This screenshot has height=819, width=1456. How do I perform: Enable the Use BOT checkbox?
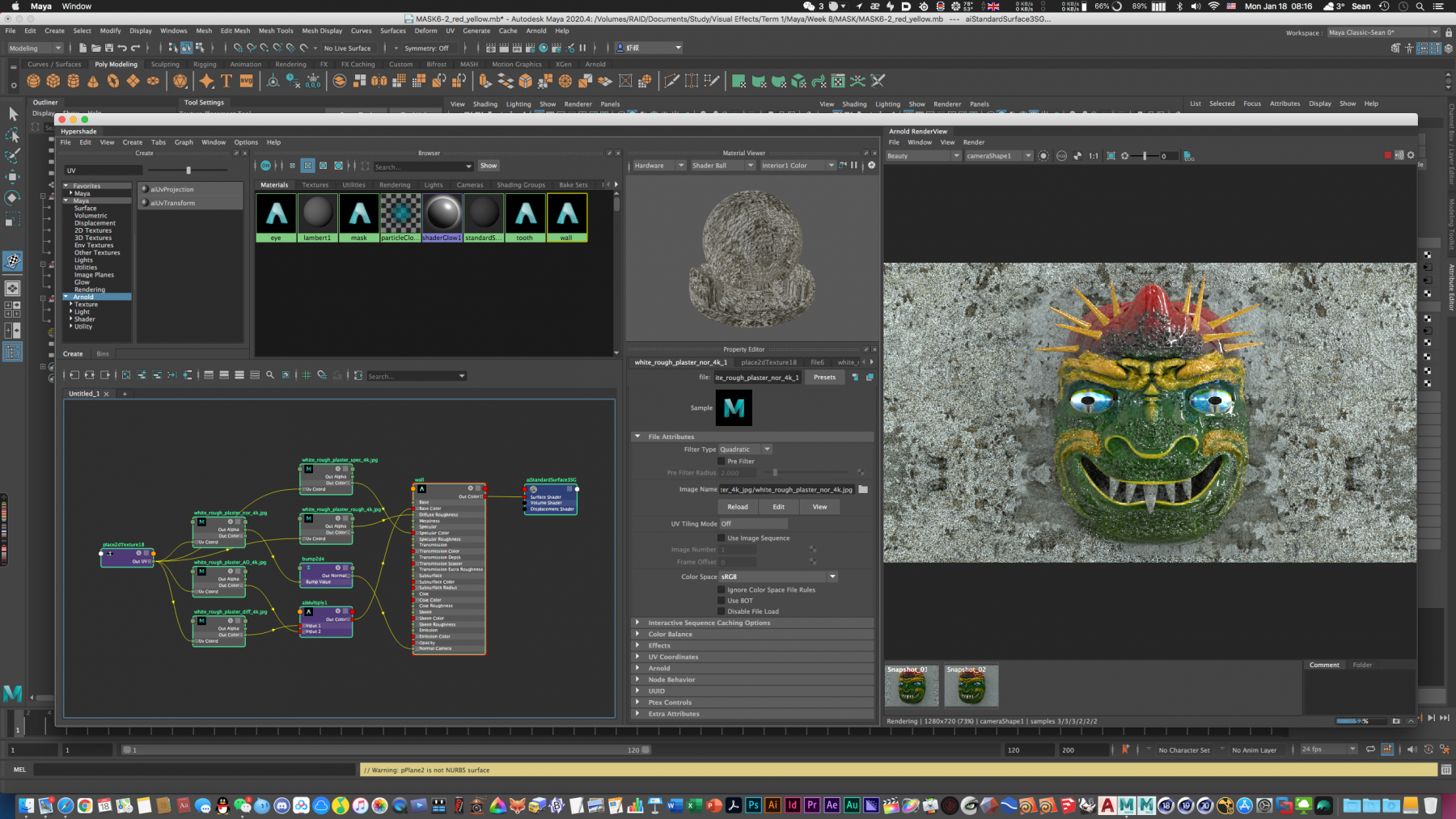pyautogui.click(x=722, y=601)
